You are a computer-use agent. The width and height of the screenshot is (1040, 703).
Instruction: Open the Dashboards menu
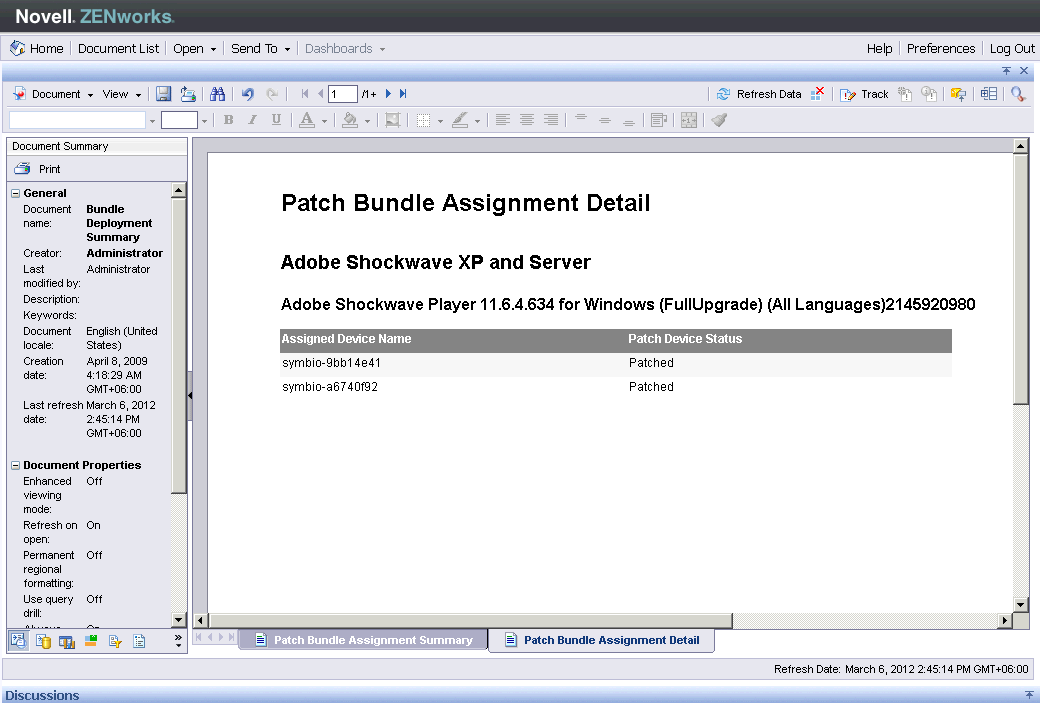(345, 48)
